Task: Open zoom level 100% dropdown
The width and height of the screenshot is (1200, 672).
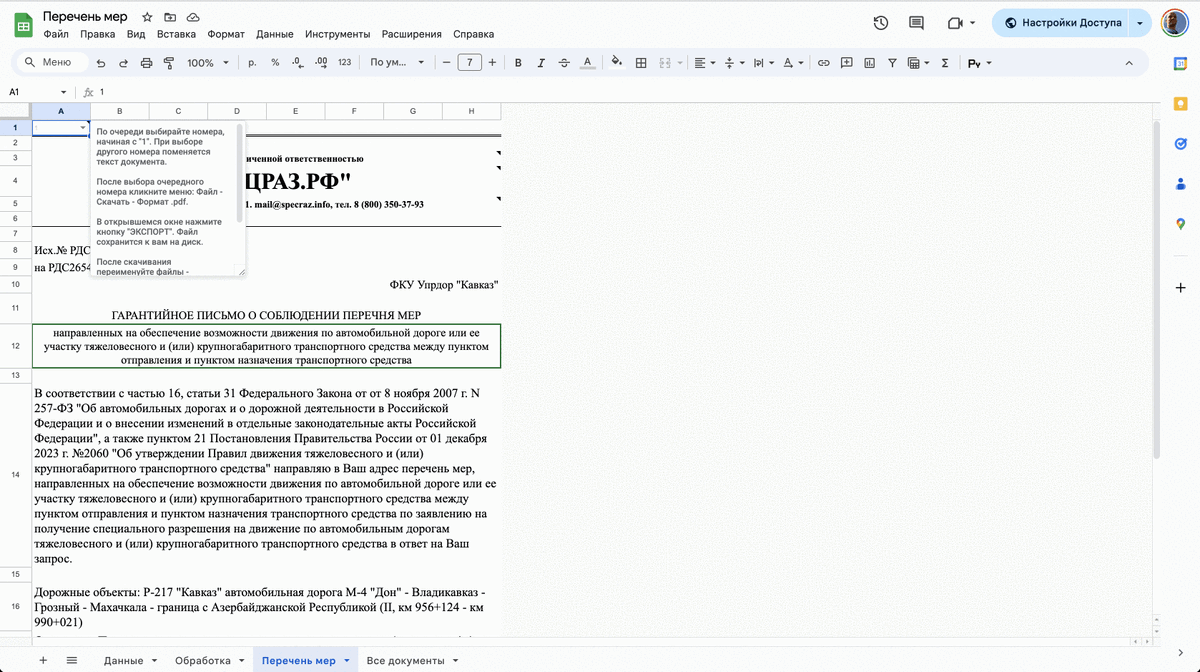Action: [x=208, y=63]
